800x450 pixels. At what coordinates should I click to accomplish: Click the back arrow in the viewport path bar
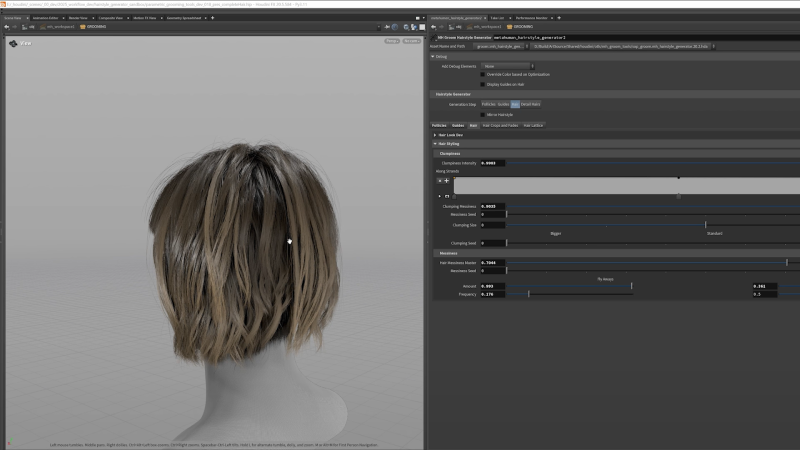(x=6, y=27)
